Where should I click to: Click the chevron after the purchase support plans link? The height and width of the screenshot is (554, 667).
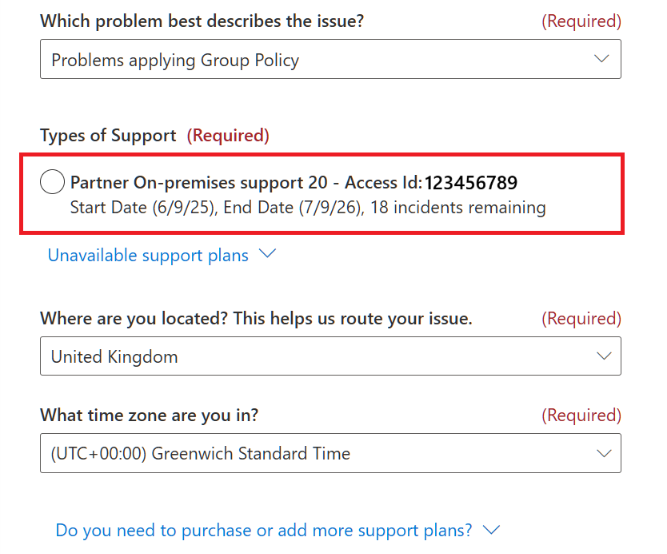point(490,529)
